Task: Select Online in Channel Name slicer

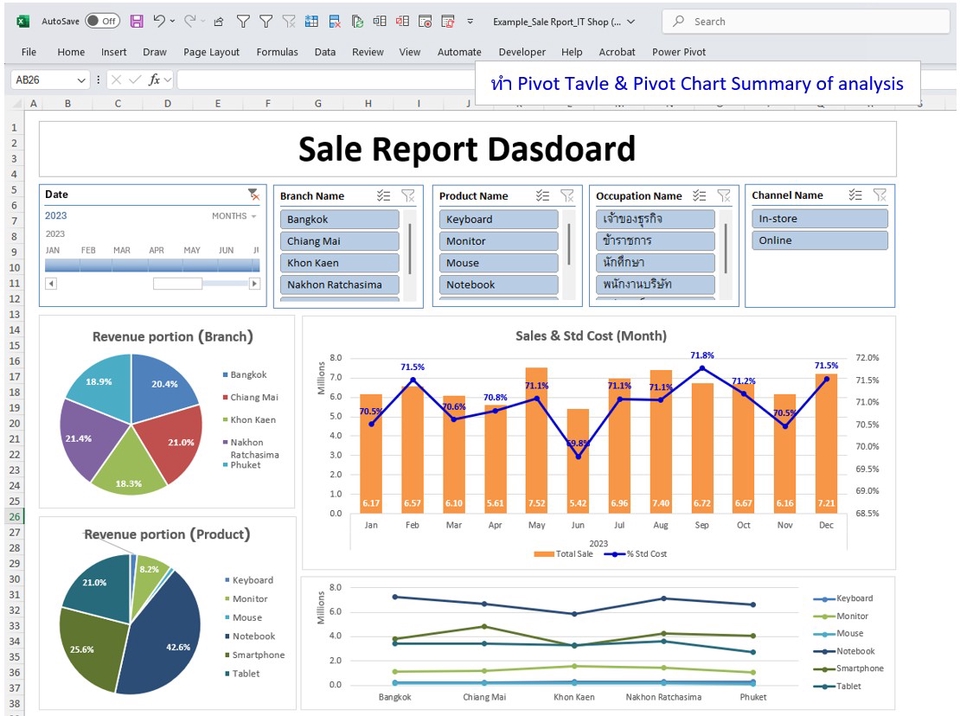Action: click(x=819, y=241)
